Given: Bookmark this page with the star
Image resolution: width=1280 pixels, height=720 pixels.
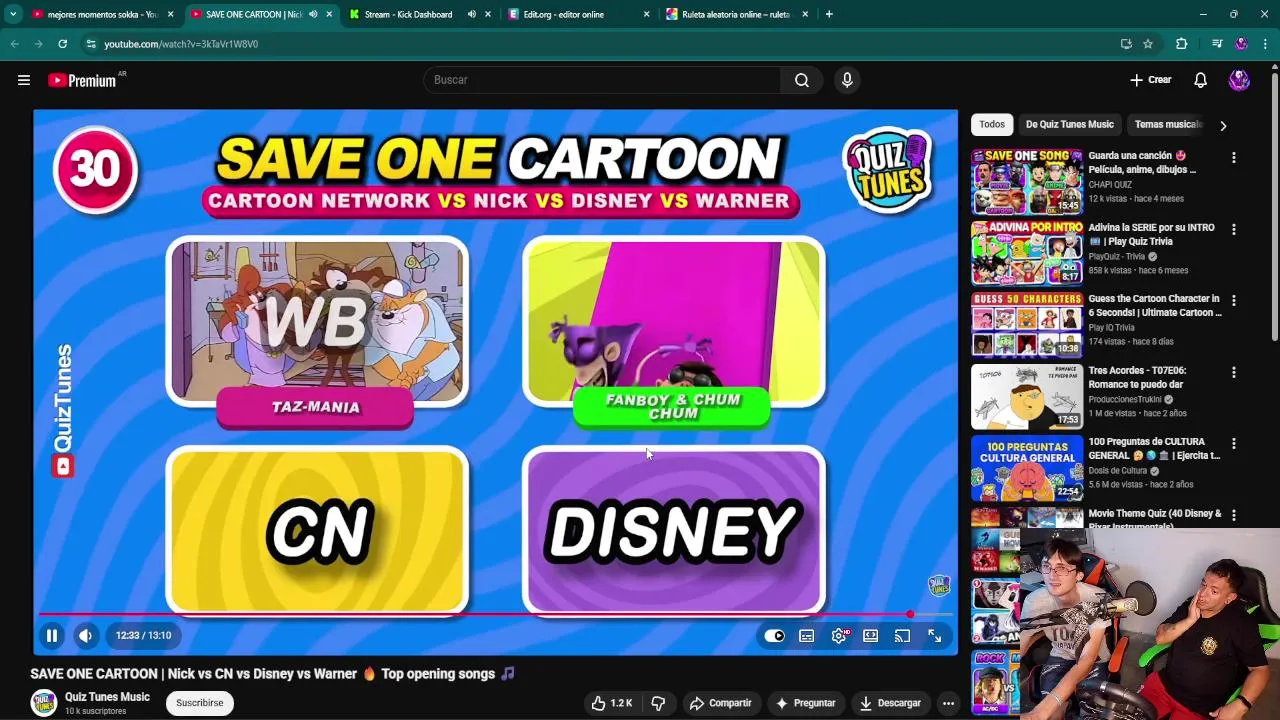Looking at the screenshot, I should (x=1148, y=44).
